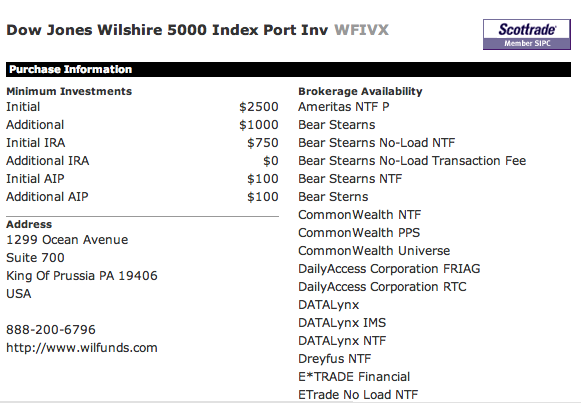Click the Ameritas NTF P brokerage entry

click(x=343, y=107)
